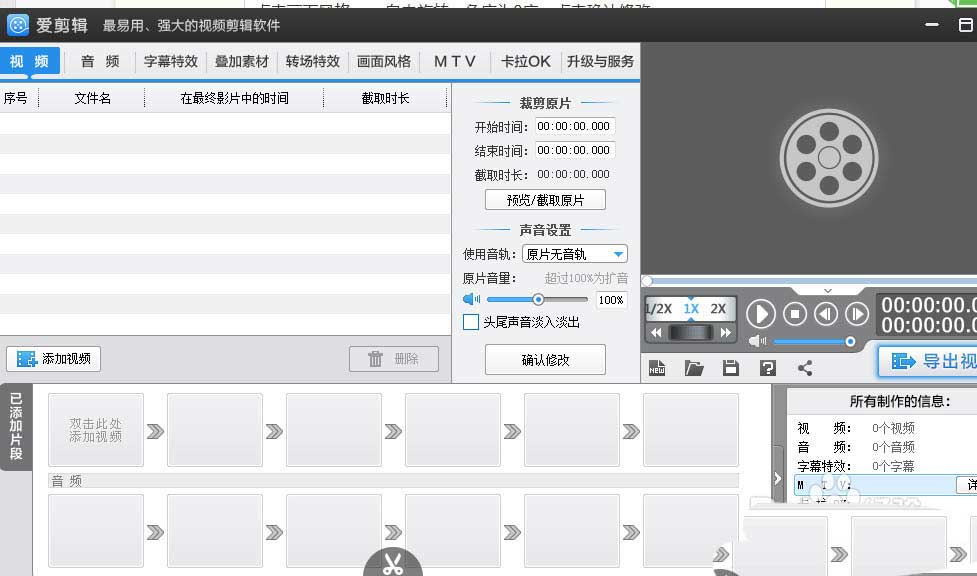The image size is (977, 576).
Task: Click the stop playback button
Action: tap(794, 314)
